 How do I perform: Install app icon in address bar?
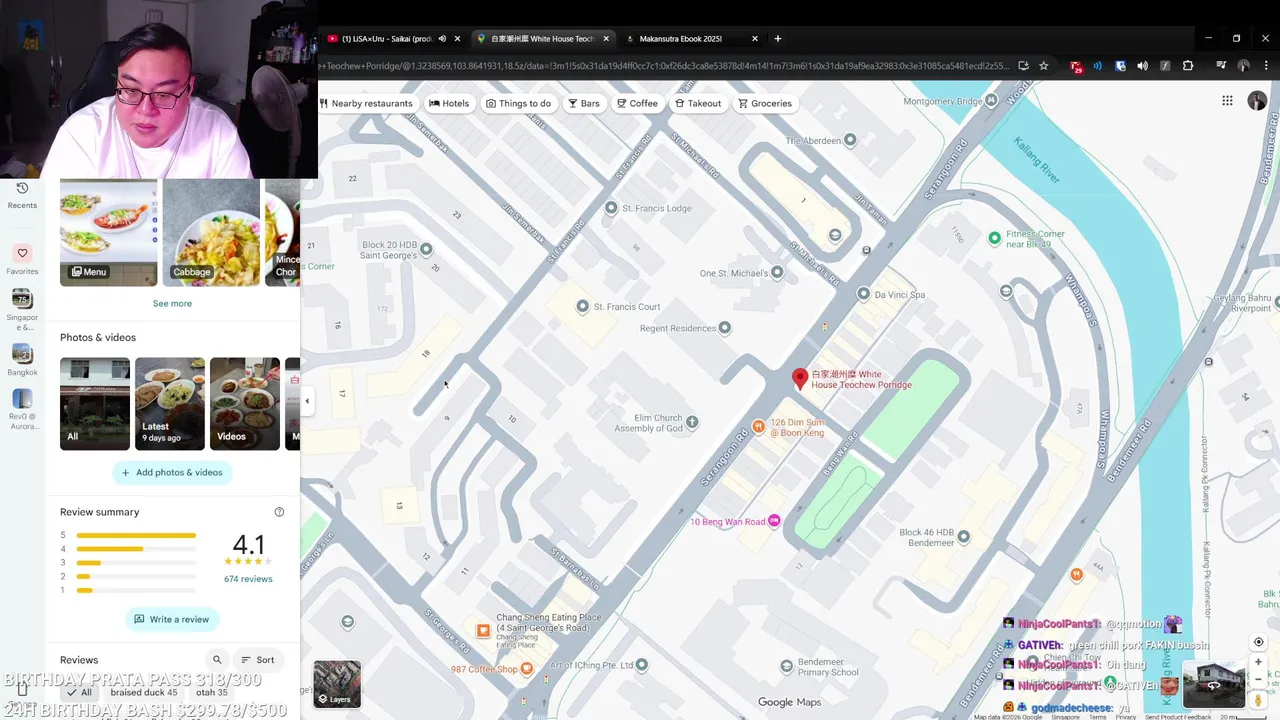coord(1023,66)
